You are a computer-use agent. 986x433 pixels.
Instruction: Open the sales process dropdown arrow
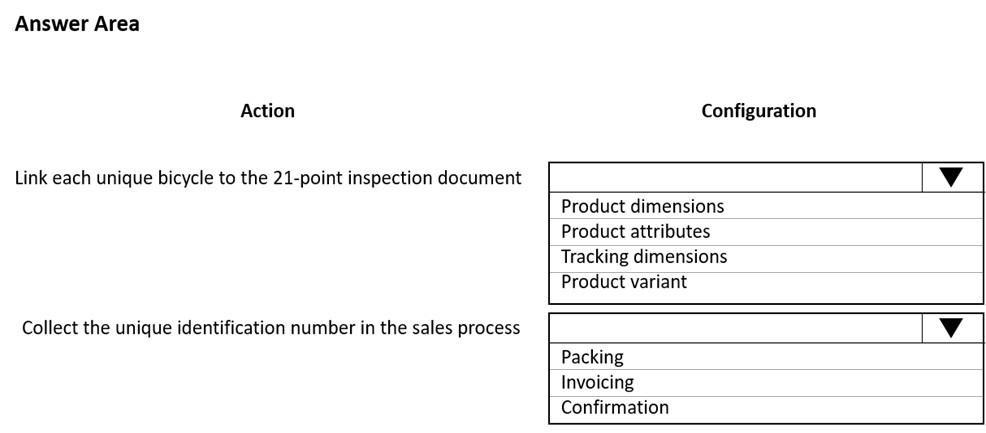(x=951, y=328)
